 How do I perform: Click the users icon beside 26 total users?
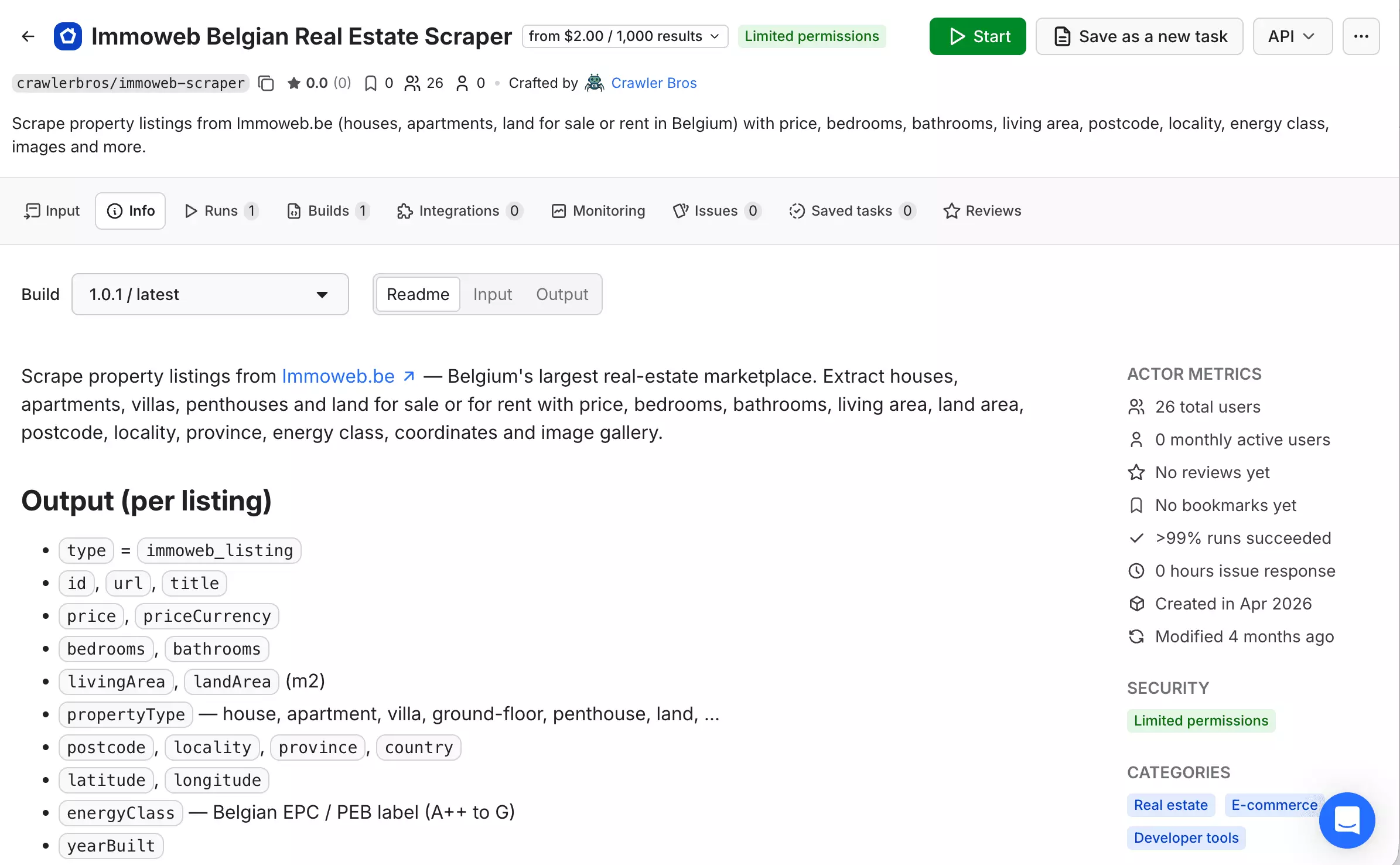tap(1136, 407)
